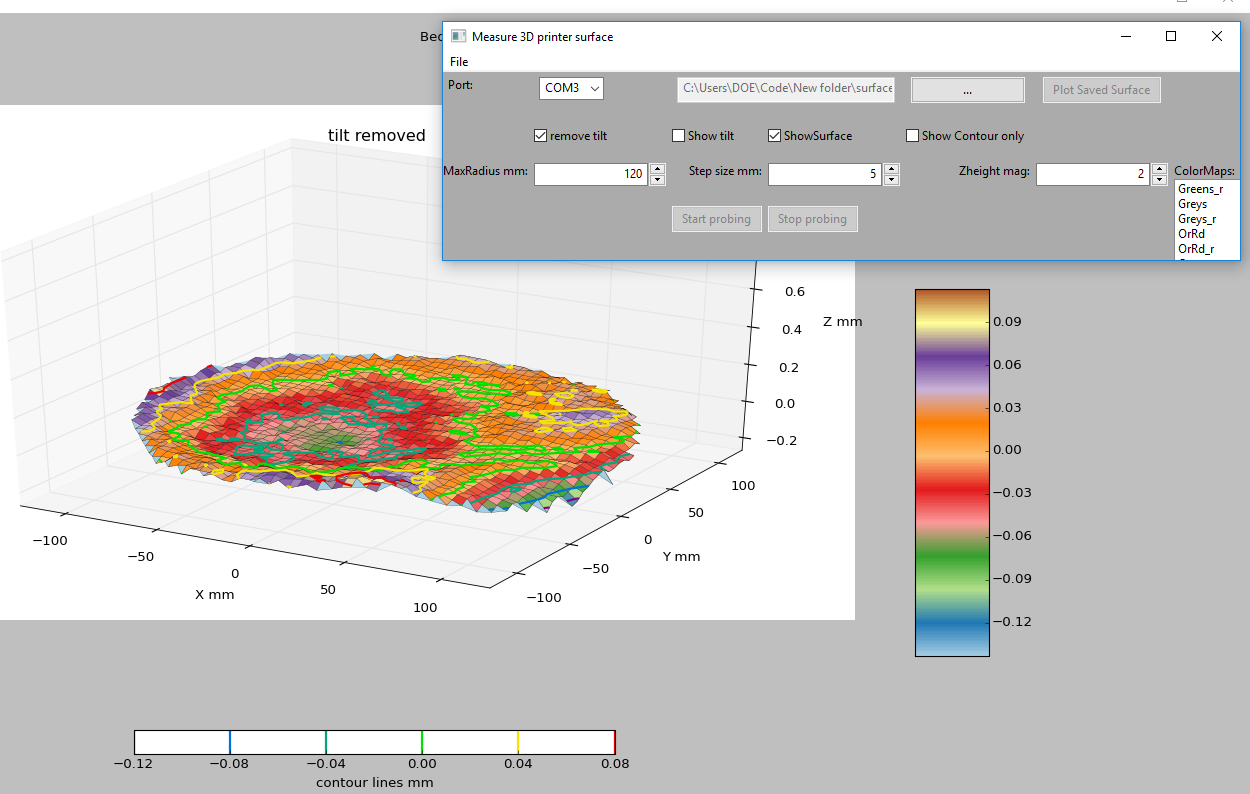Enable Show Contour only checkbox
The height and width of the screenshot is (794, 1250).
(913, 136)
